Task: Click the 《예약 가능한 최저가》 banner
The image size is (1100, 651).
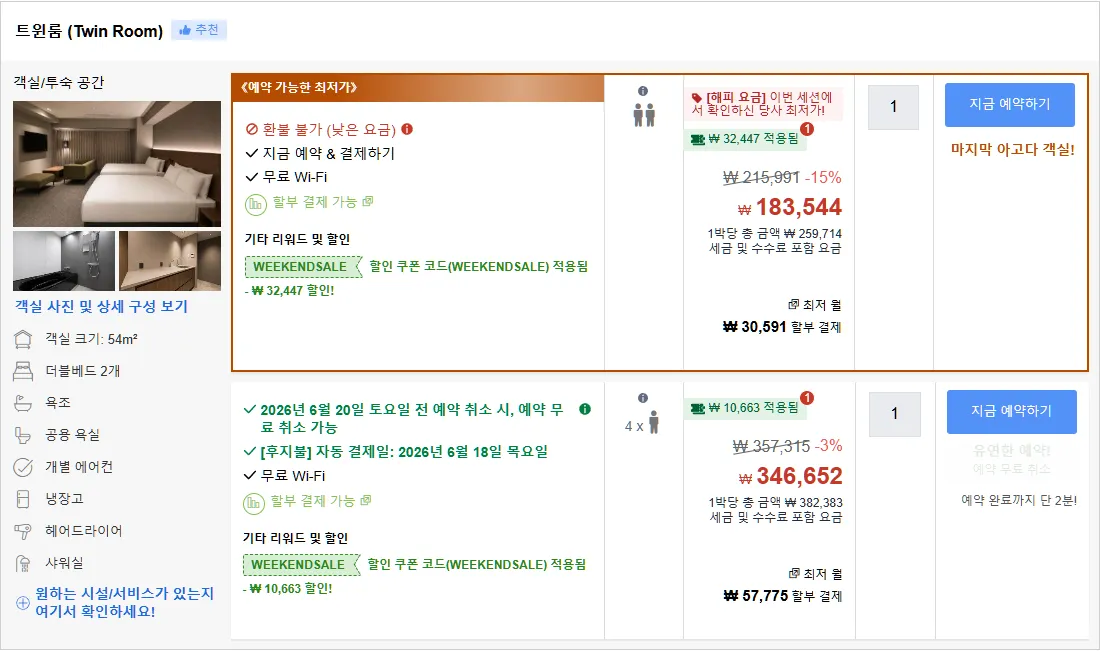Action: pyautogui.click(x=417, y=88)
